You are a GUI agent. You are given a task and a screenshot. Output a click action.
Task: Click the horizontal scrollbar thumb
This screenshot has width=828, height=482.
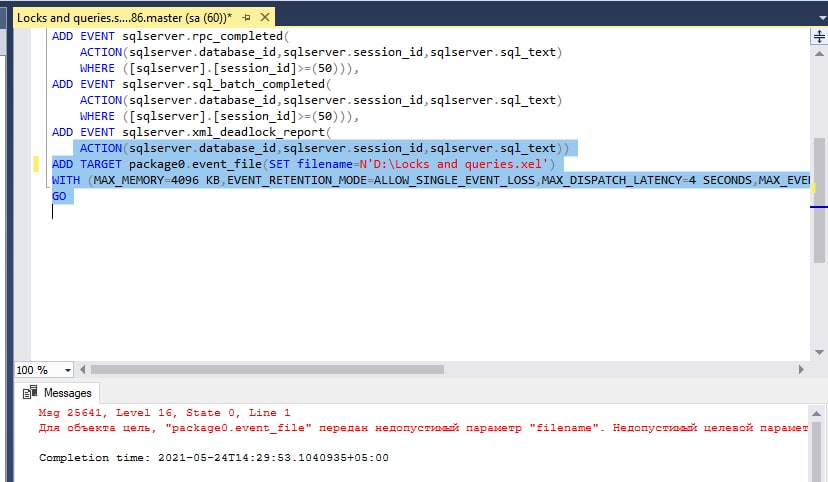(267, 370)
